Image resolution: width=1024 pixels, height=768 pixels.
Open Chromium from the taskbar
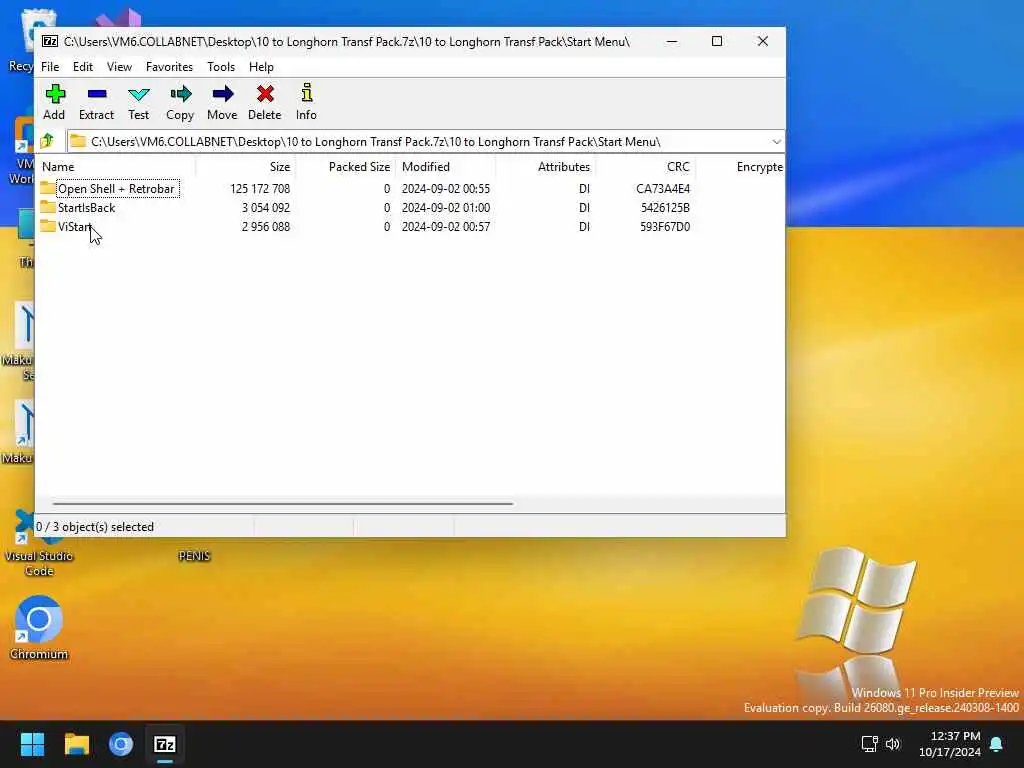tap(121, 744)
